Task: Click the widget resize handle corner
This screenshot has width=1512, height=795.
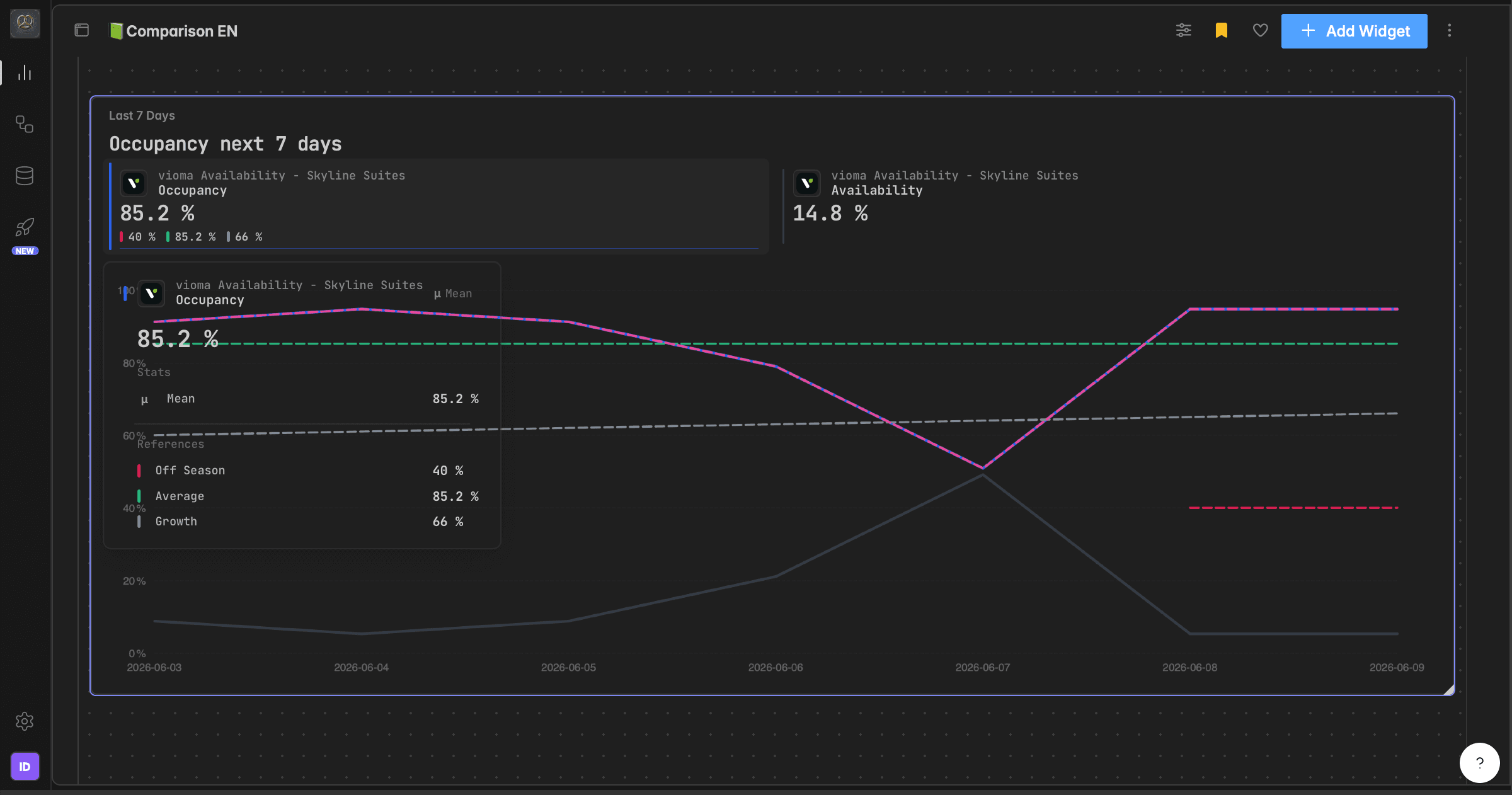Action: (x=1449, y=690)
